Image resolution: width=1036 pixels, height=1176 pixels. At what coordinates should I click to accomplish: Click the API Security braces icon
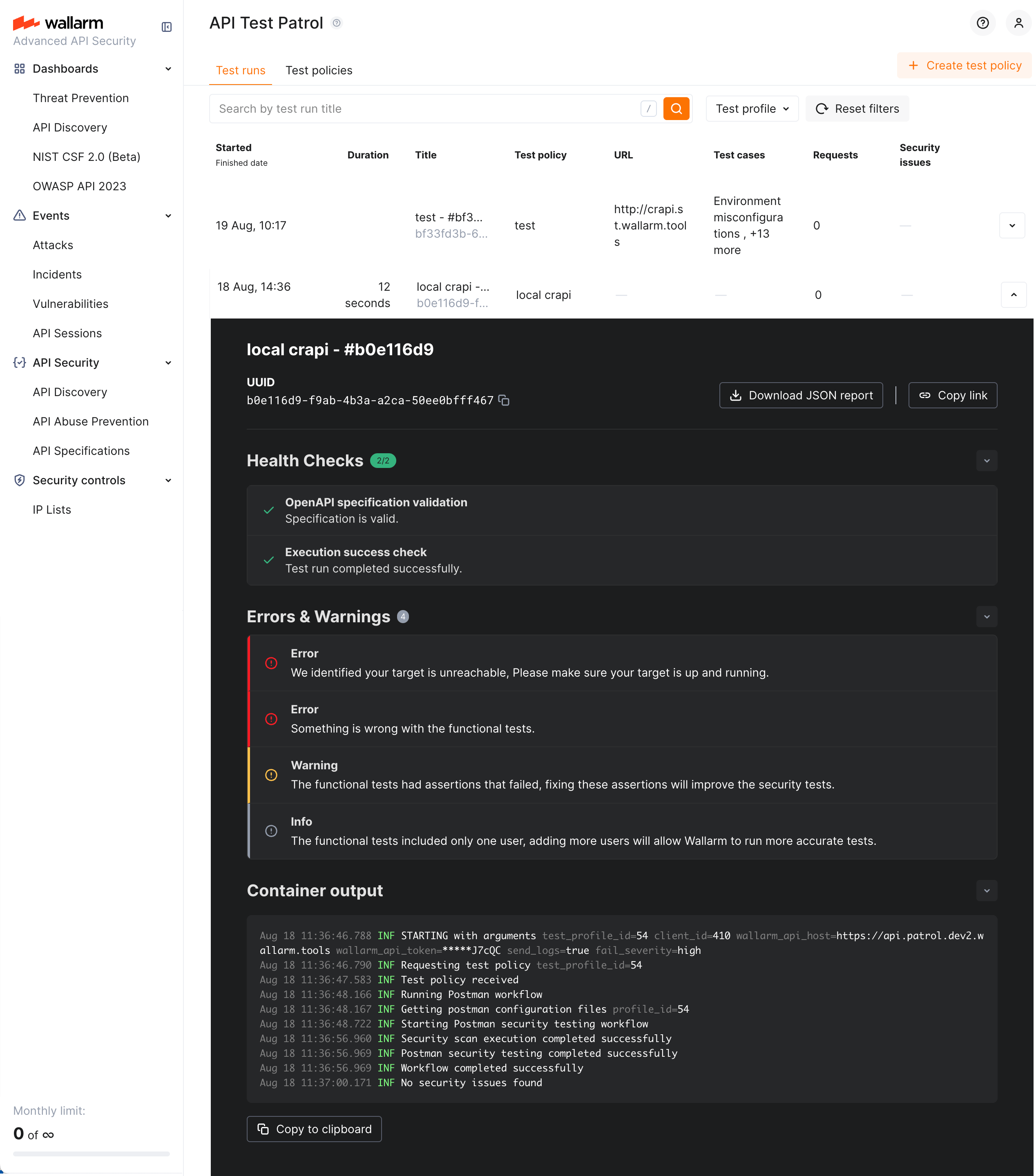(19, 363)
